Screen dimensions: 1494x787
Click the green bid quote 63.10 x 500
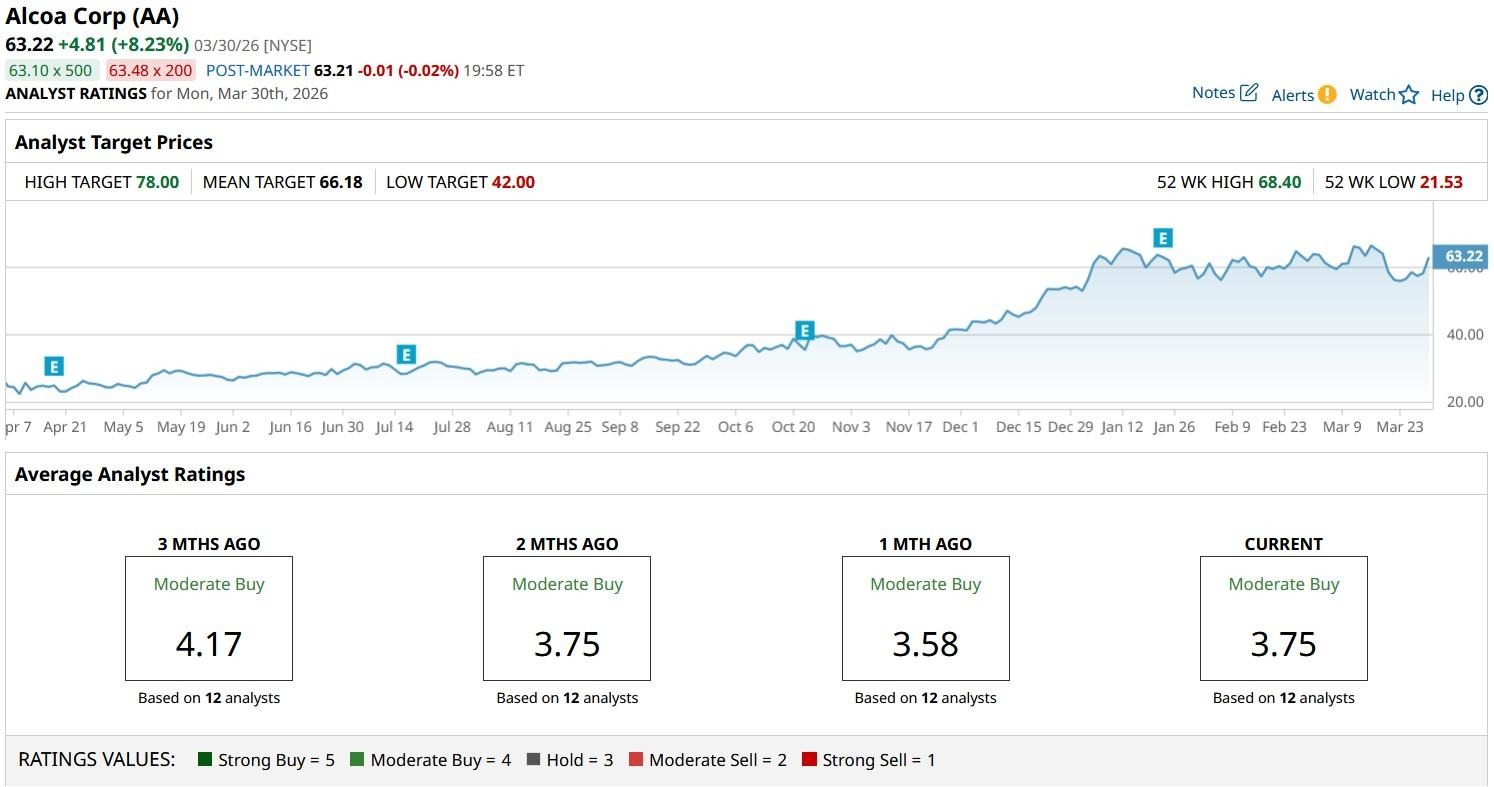pyautogui.click(x=51, y=70)
